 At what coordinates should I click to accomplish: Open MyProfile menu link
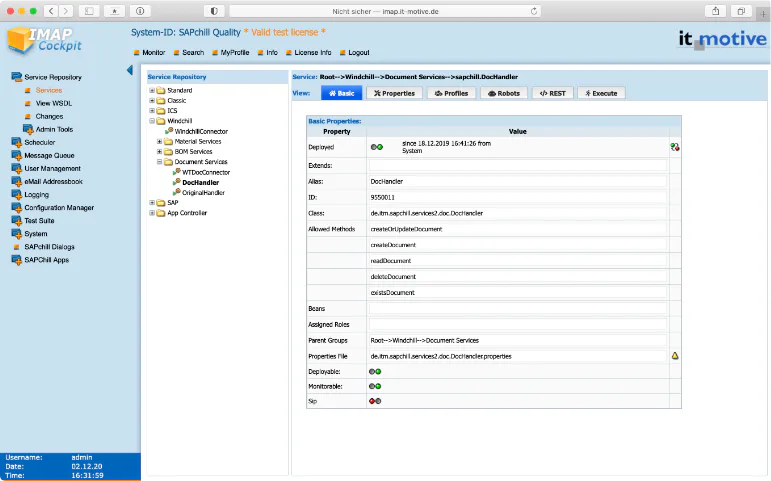235,53
